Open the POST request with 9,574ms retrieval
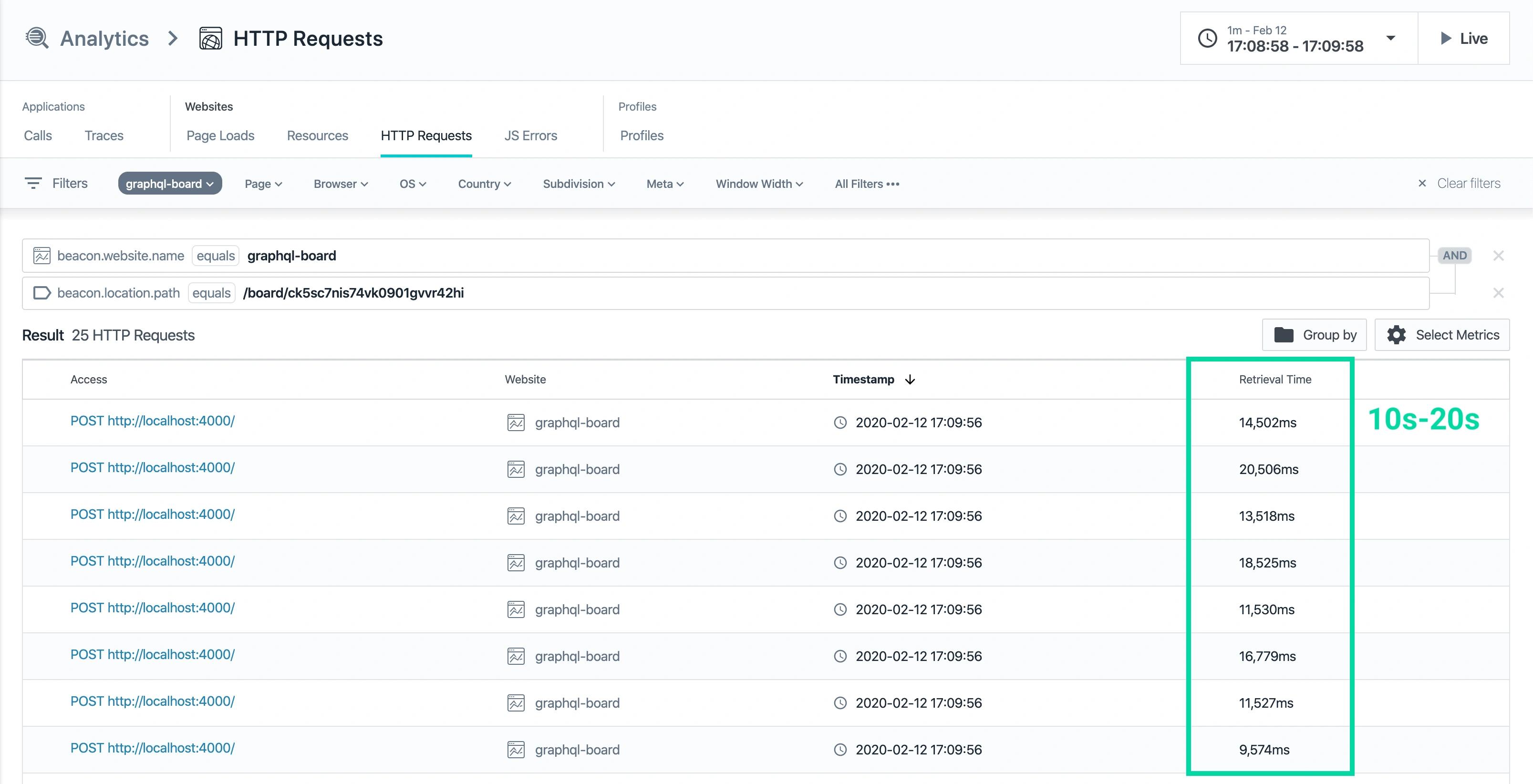The image size is (1533, 784). pos(152,748)
